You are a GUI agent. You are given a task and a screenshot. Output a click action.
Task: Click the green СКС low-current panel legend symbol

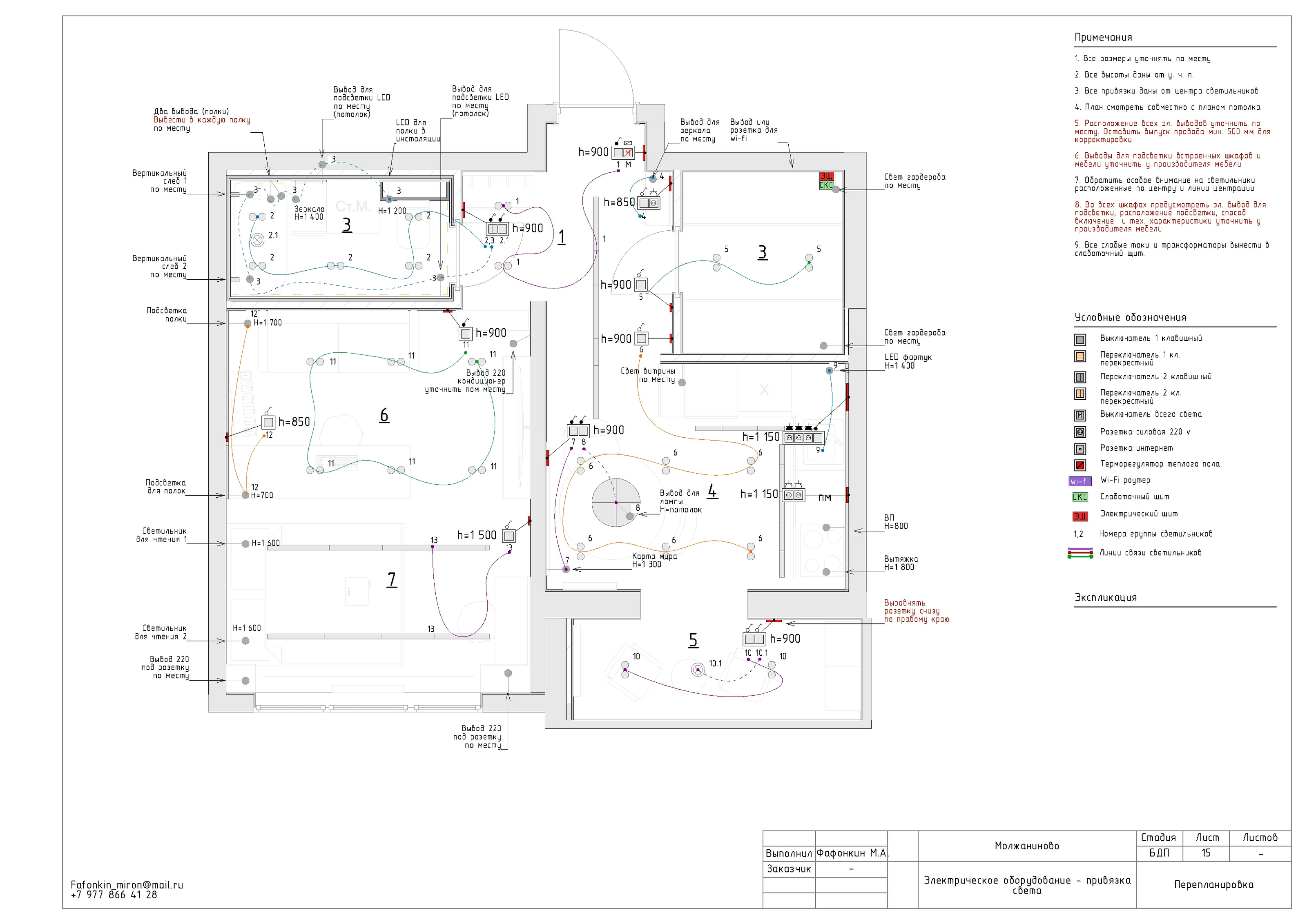coord(1080,497)
